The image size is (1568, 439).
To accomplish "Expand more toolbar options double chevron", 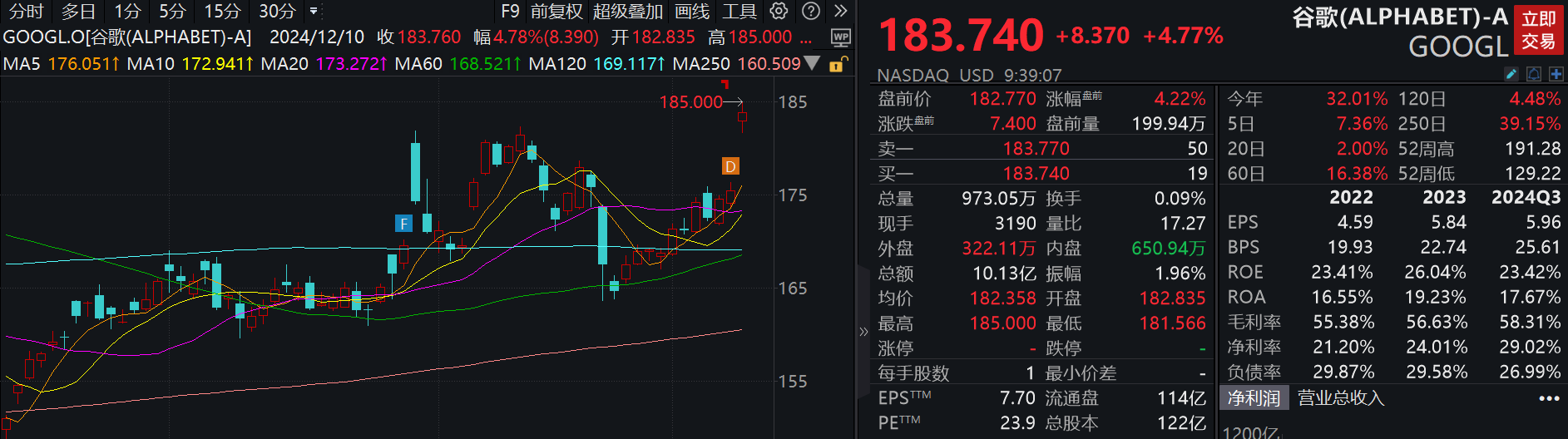I will tap(841, 11).
